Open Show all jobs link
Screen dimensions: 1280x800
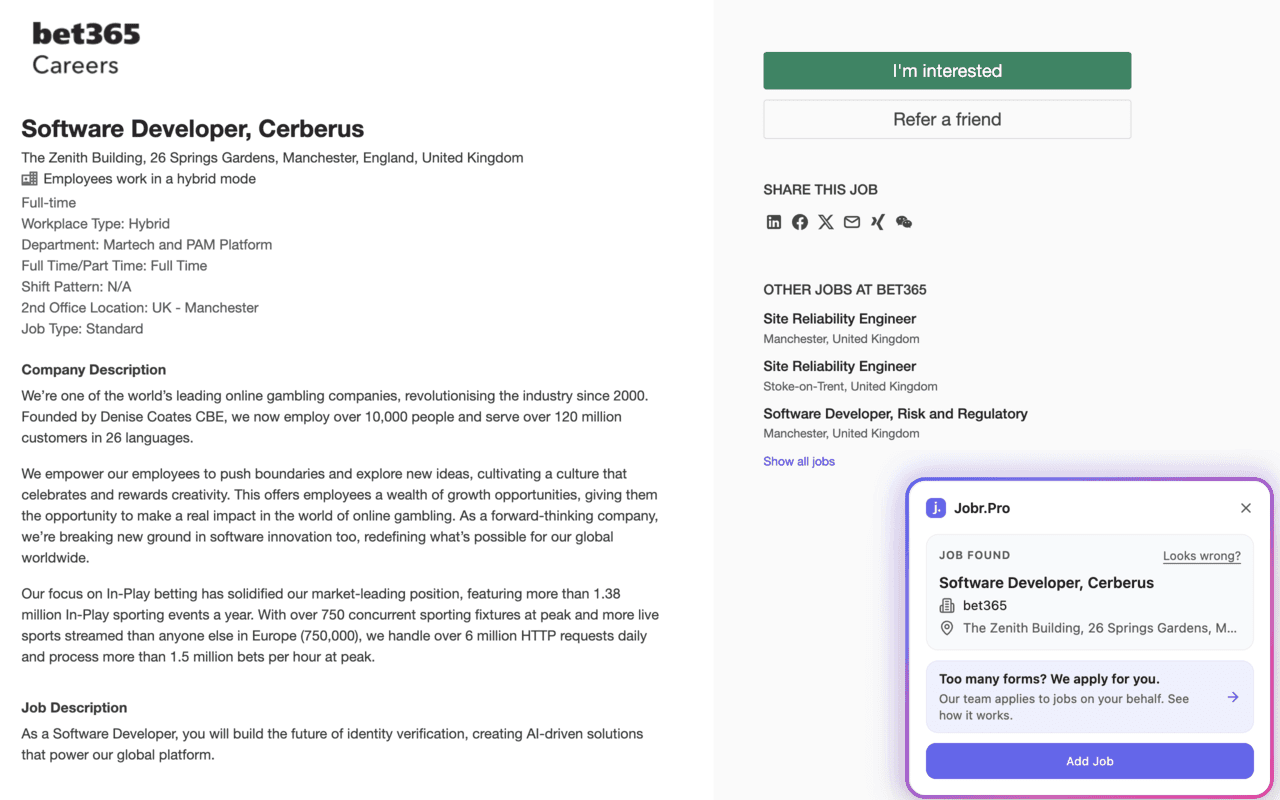point(799,461)
